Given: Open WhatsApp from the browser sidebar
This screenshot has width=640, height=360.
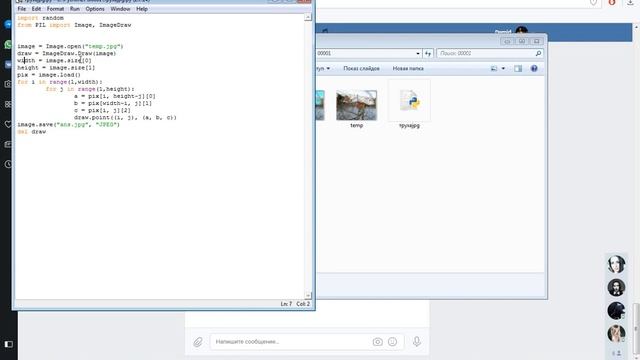Looking at the screenshot, I should coord(8,44).
